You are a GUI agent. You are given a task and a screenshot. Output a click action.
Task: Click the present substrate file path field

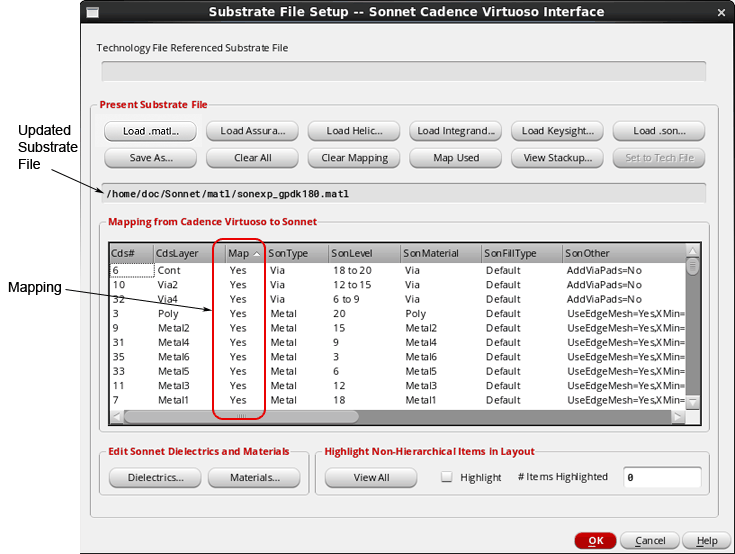tap(404, 194)
